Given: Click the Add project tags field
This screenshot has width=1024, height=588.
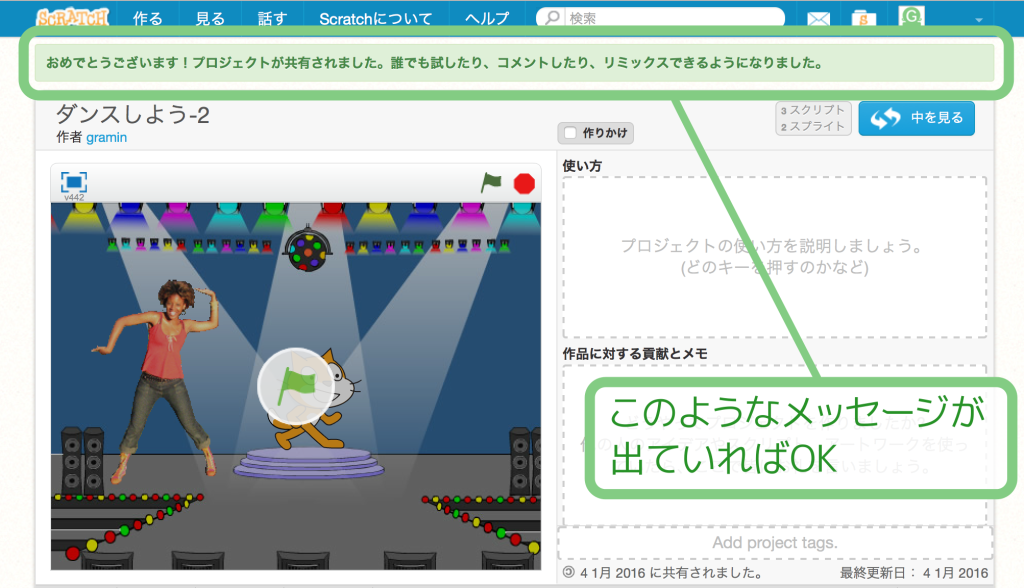Looking at the screenshot, I should coord(775,542).
